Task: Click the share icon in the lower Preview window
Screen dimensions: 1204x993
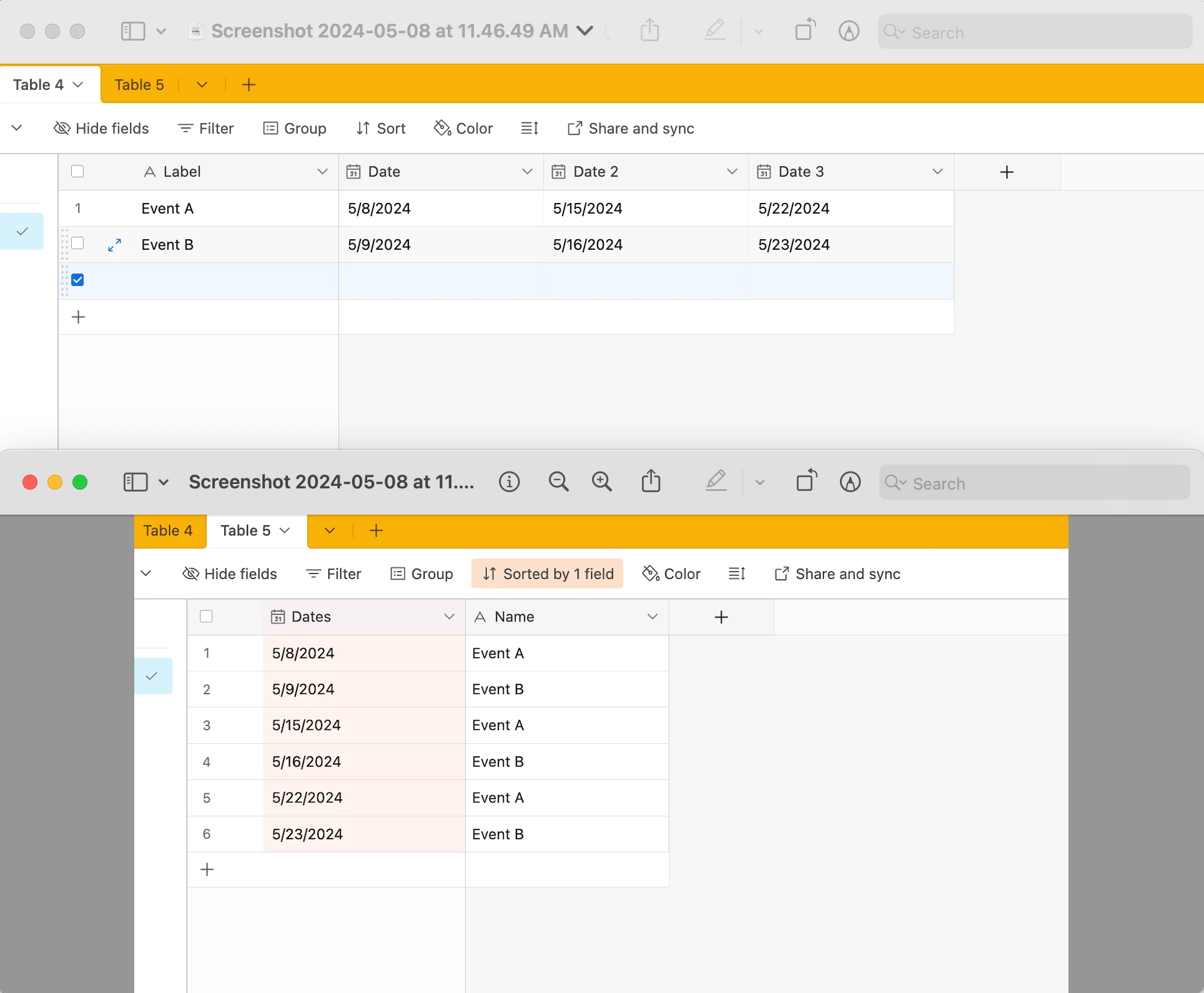Action: [651, 482]
